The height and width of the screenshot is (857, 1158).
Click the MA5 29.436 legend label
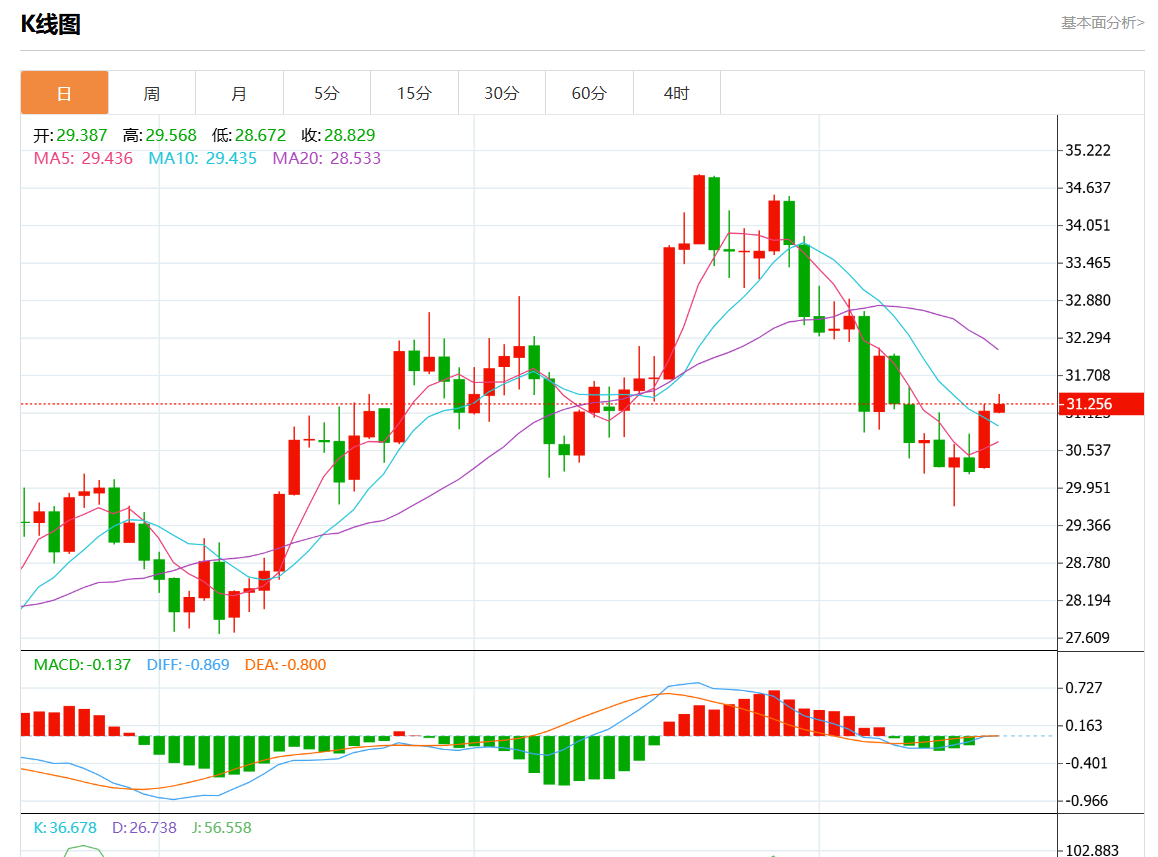coord(83,158)
